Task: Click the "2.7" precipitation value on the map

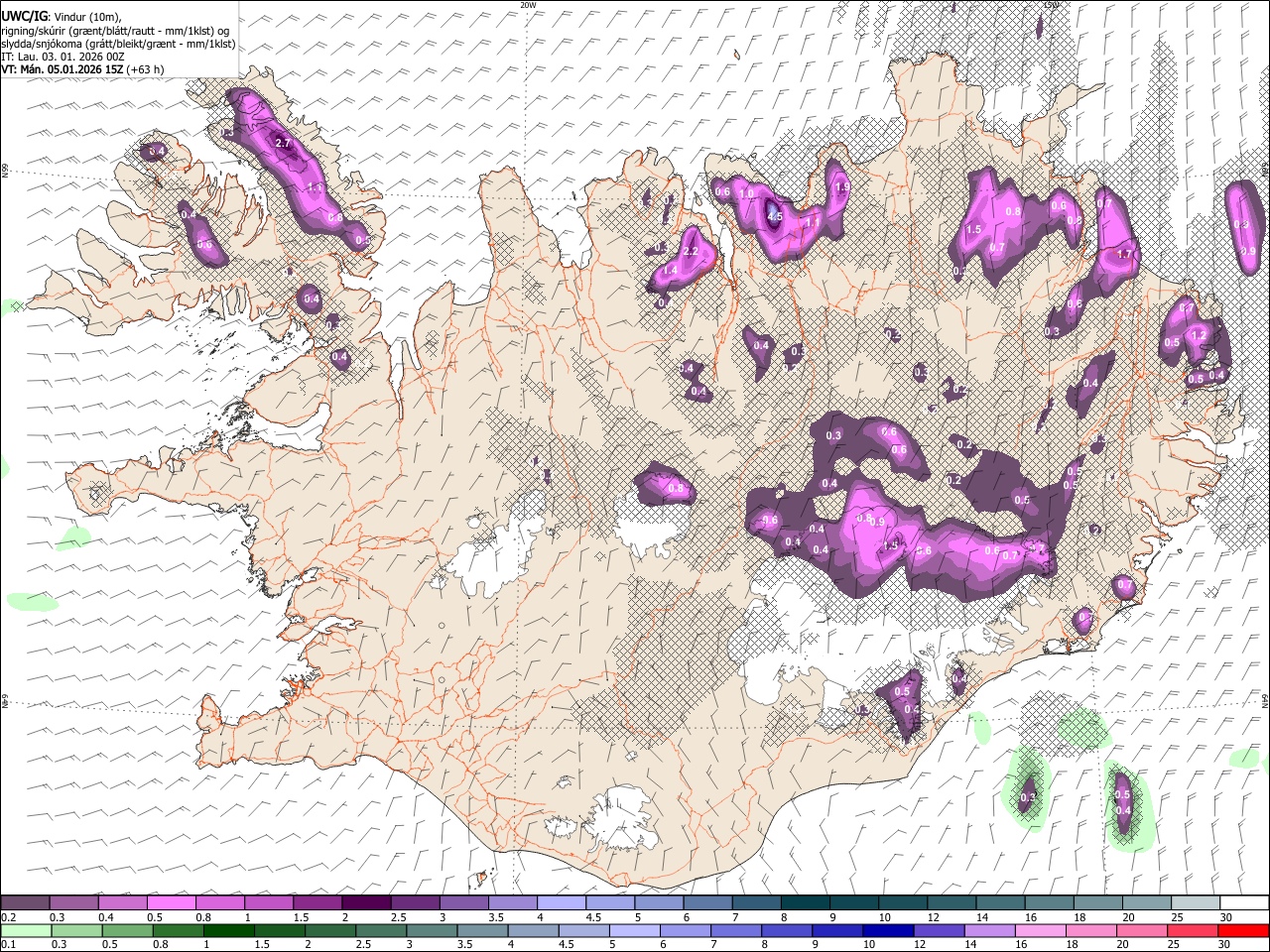Action: [x=283, y=143]
